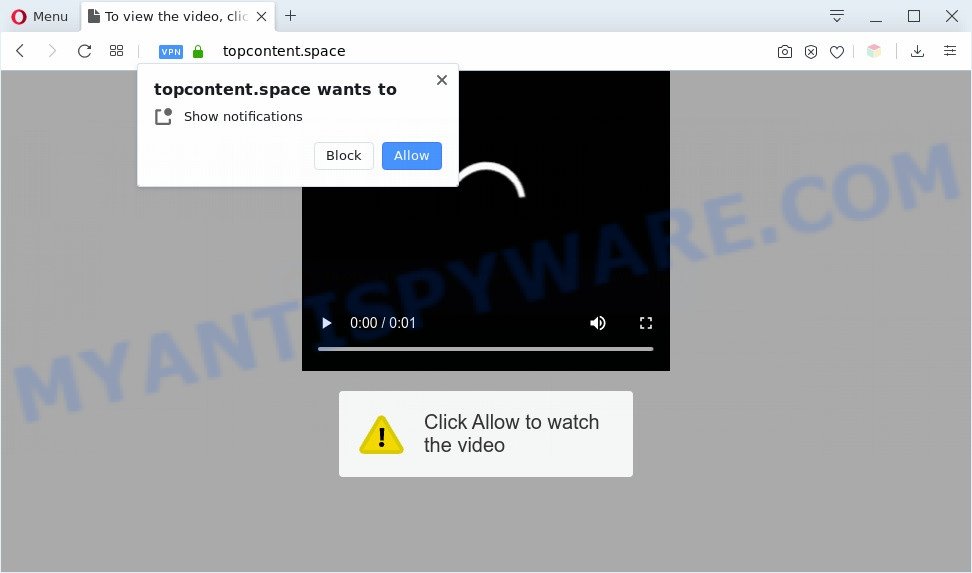Click the Show notifications icon
The height and width of the screenshot is (573, 972).
(x=163, y=117)
